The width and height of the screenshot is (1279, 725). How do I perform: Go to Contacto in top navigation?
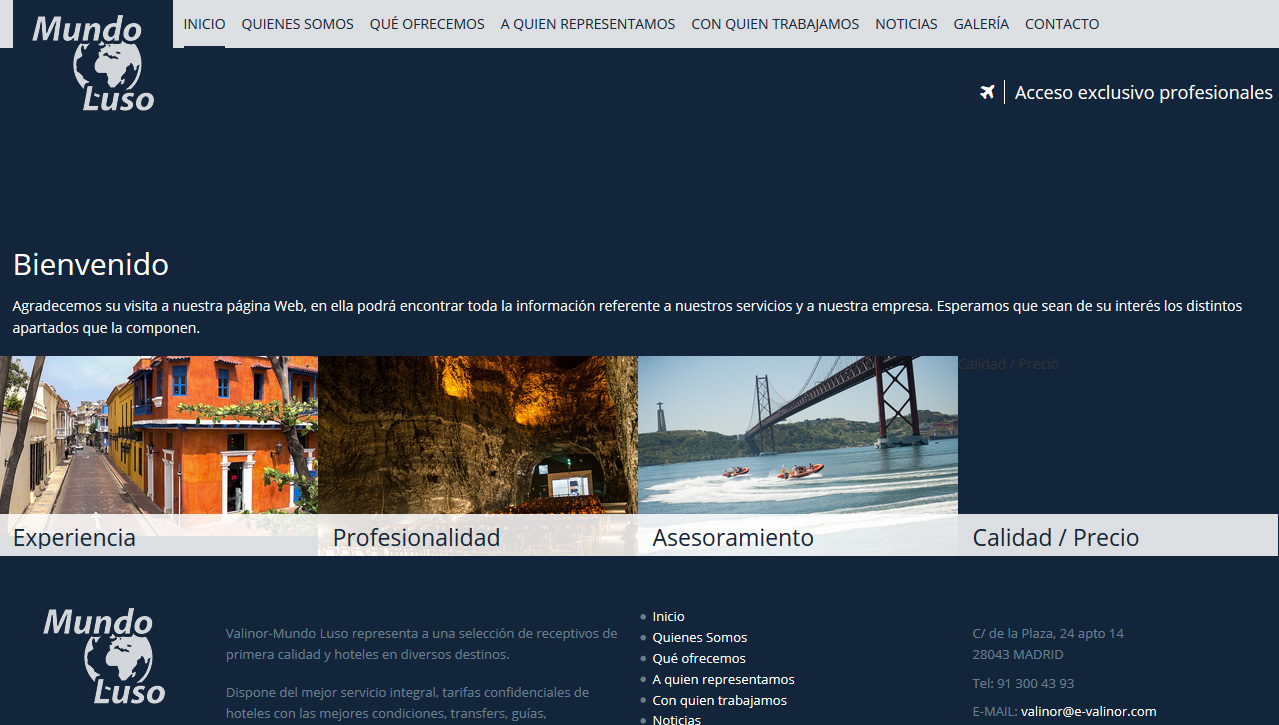click(x=1062, y=24)
